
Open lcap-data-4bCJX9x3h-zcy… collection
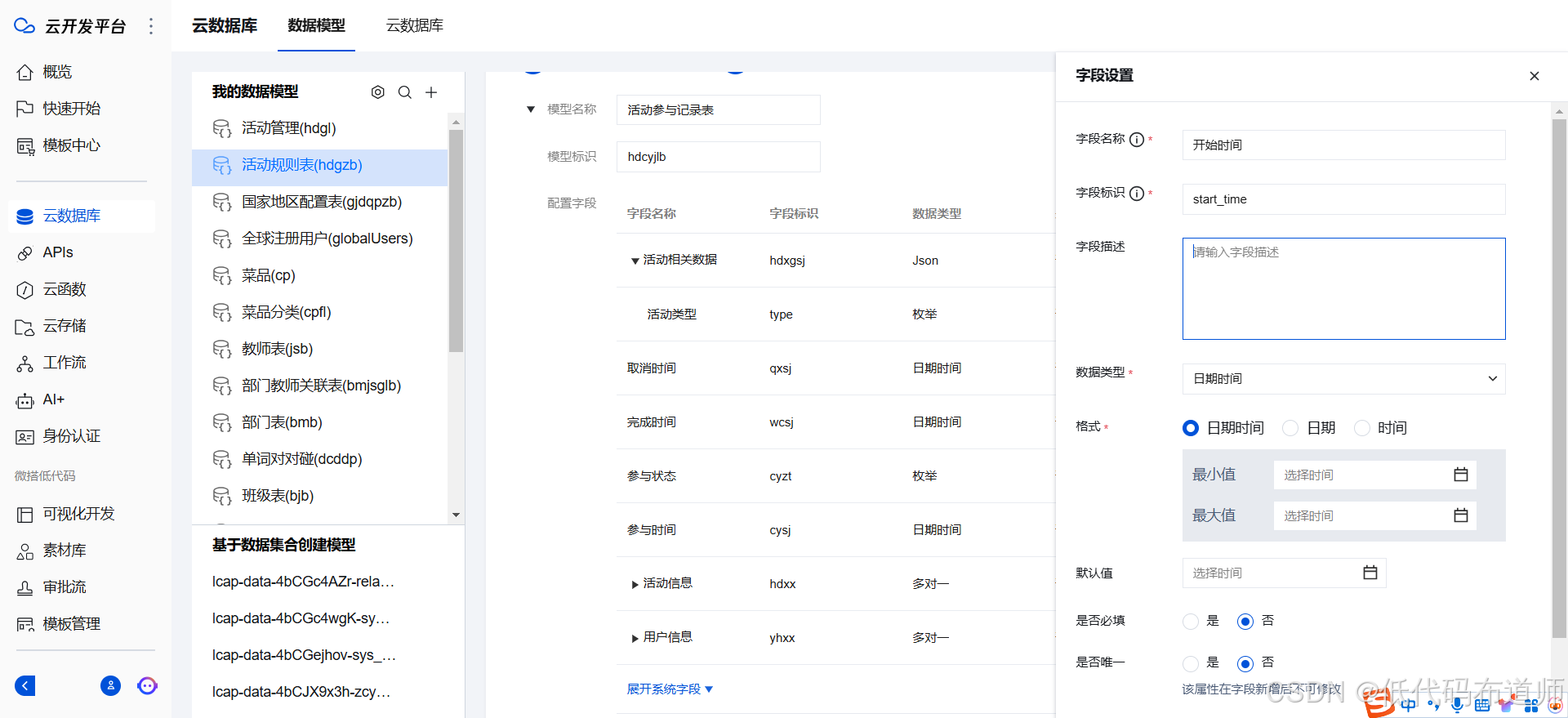tap(301, 692)
